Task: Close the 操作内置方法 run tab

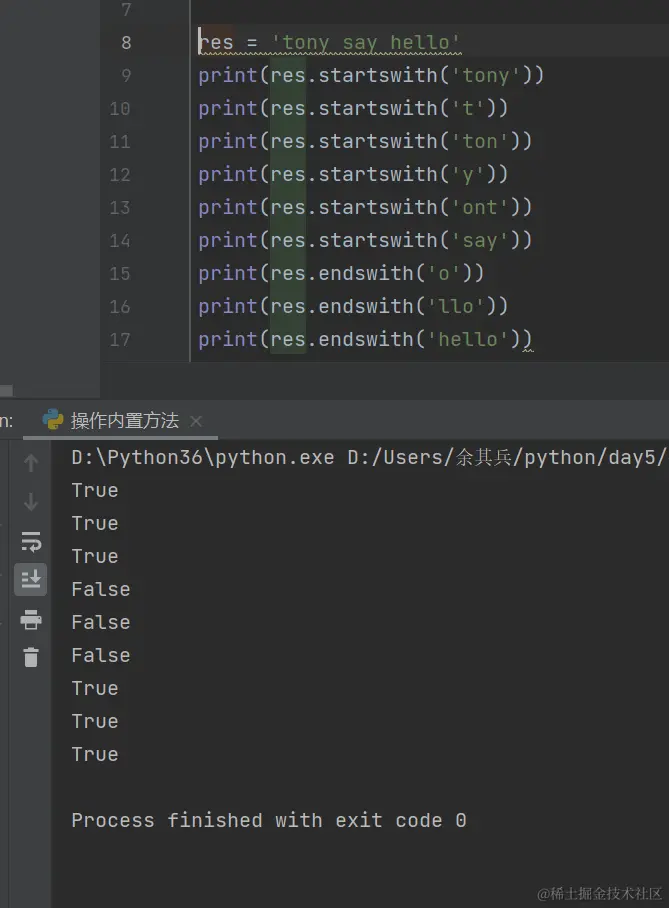Action: click(196, 421)
